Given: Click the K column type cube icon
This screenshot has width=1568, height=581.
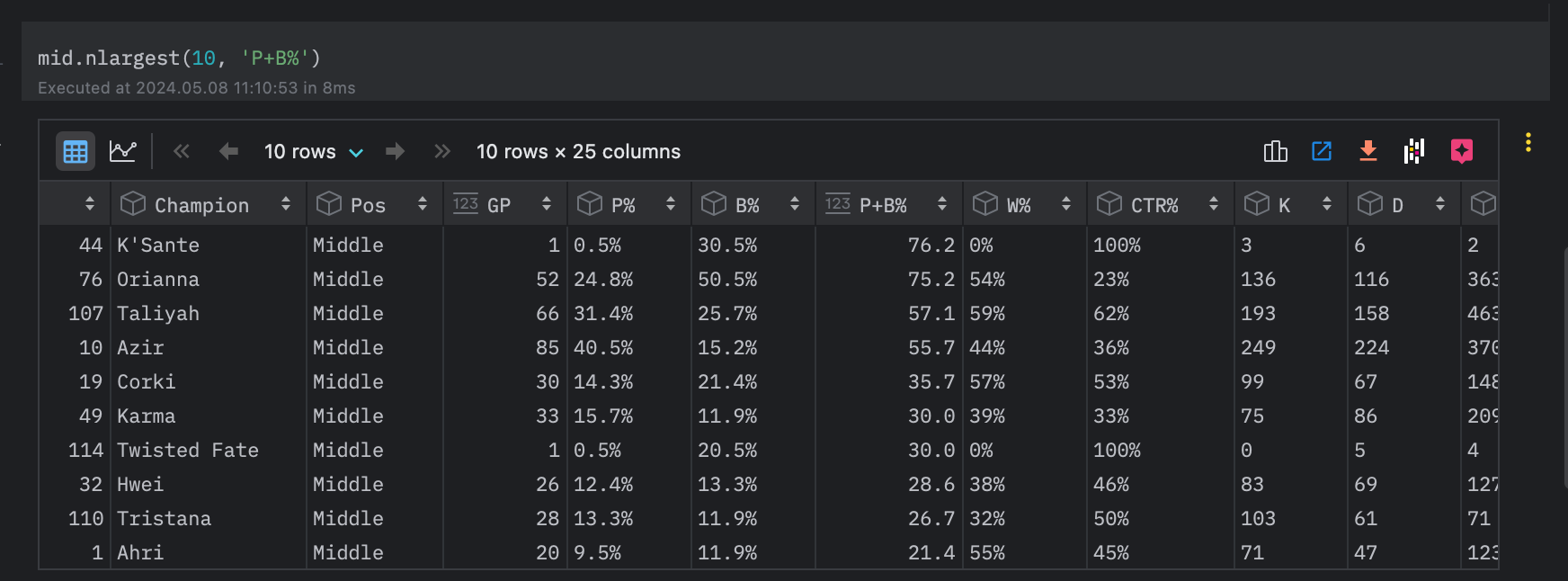Looking at the screenshot, I should pos(1257,204).
